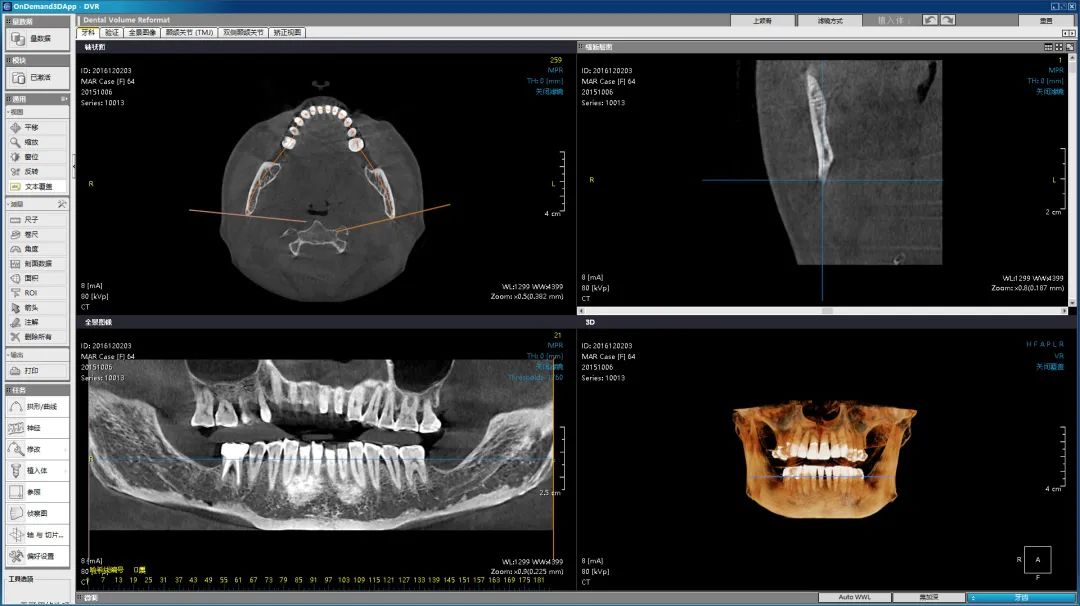Select the Angle (角度) measurement tool
Viewport: 1080px width, 606px height.
(37, 249)
